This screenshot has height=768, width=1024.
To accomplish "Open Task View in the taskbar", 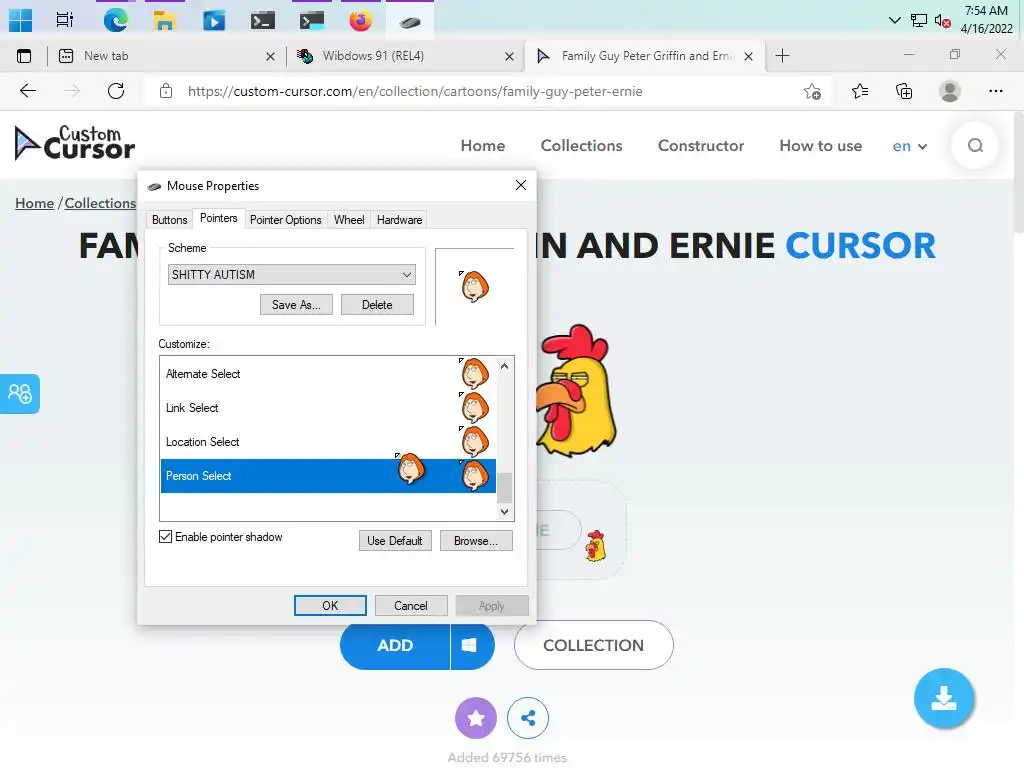I will pyautogui.click(x=64, y=20).
